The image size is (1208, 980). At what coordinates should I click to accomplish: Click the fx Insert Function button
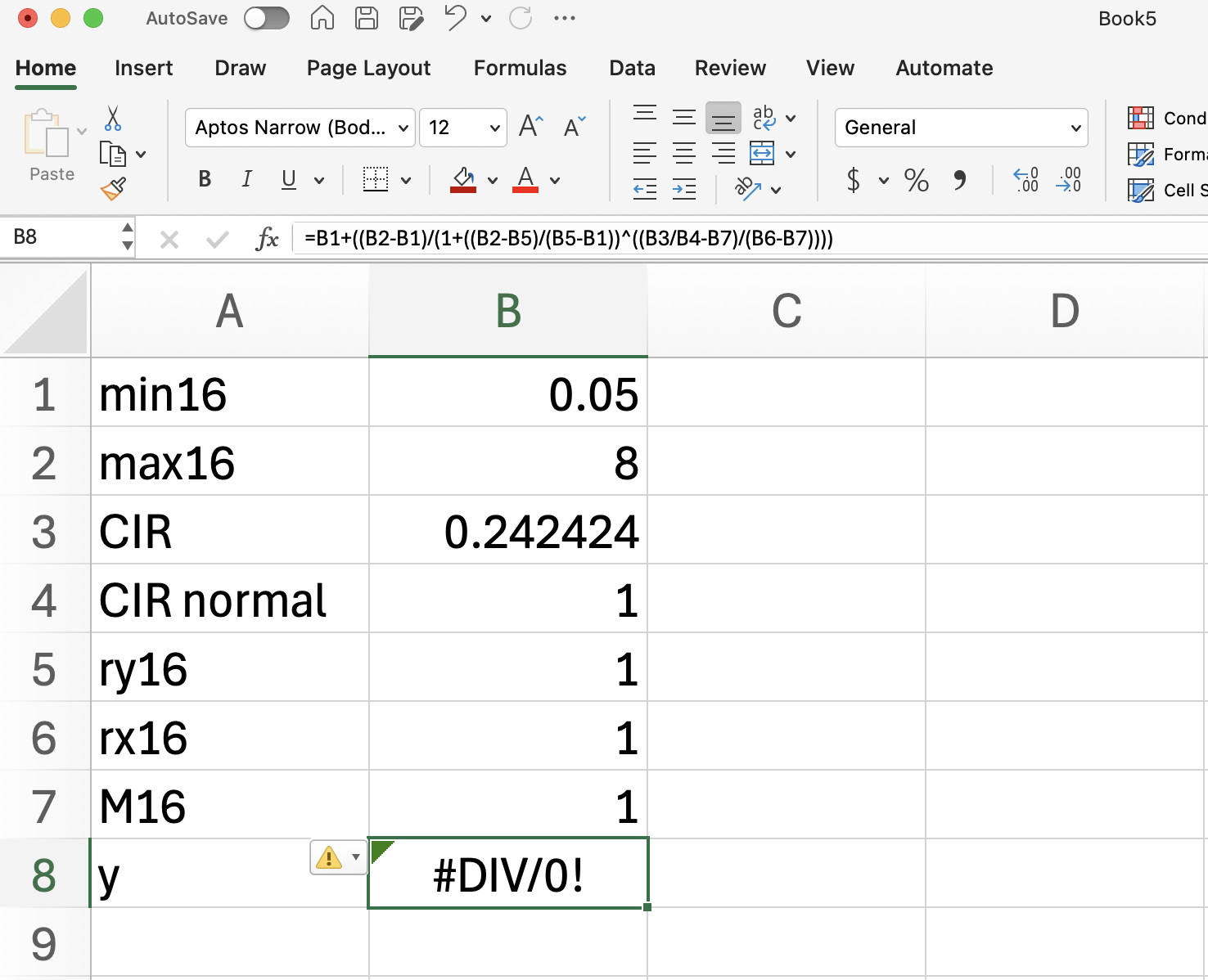point(268,239)
